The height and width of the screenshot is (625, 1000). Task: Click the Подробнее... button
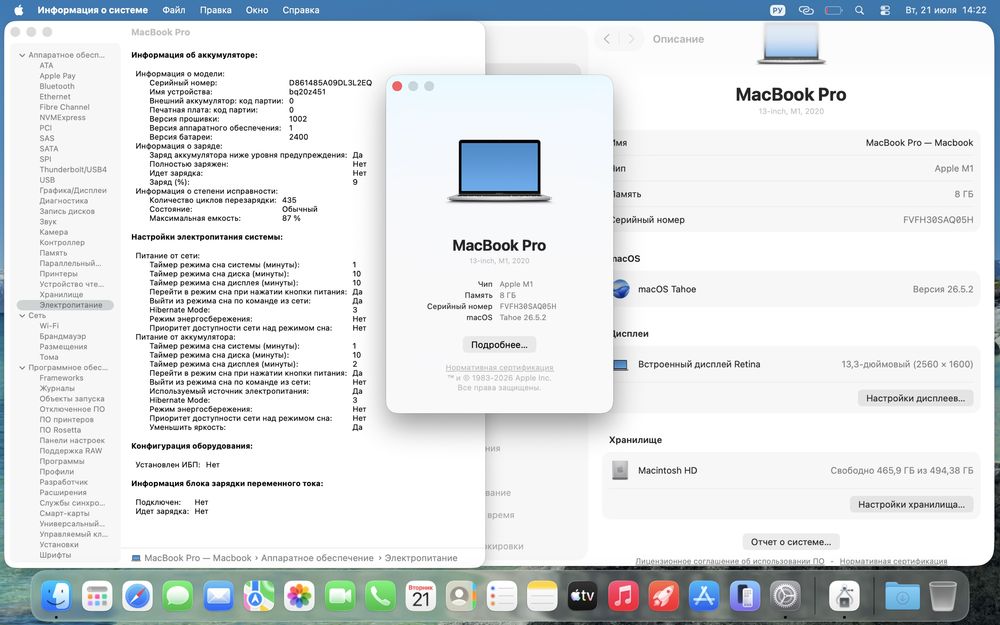tap(499, 345)
